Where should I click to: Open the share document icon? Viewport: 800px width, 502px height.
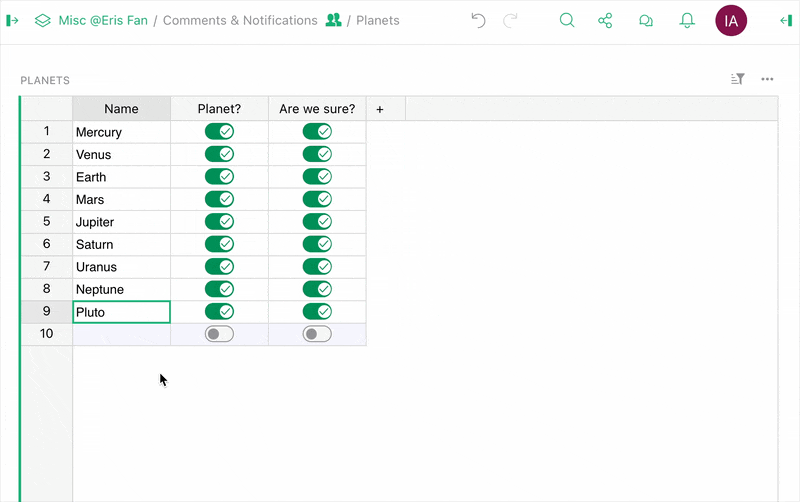pyautogui.click(x=605, y=20)
